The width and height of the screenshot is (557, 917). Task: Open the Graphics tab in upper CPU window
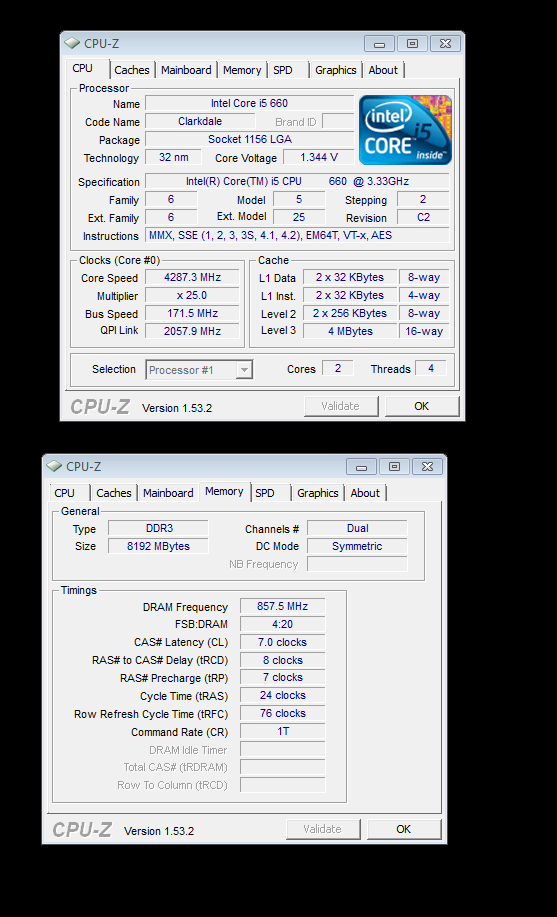tap(336, 70)
